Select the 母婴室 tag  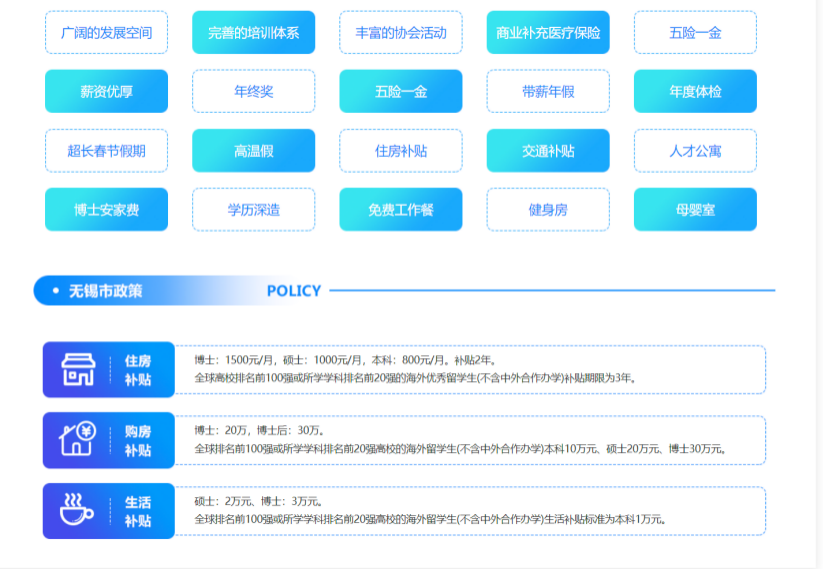point(695,210)
